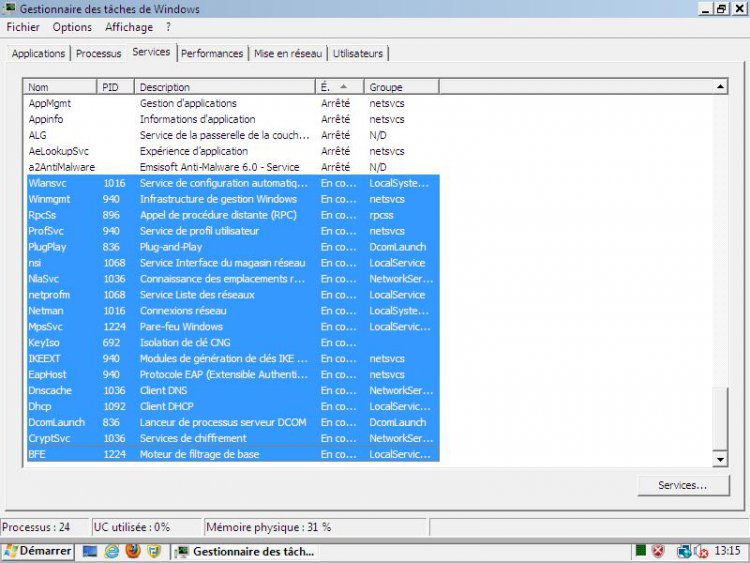Screen dimensions: 750x563
Task: Click the network tray icon
Action: (684, 552)
